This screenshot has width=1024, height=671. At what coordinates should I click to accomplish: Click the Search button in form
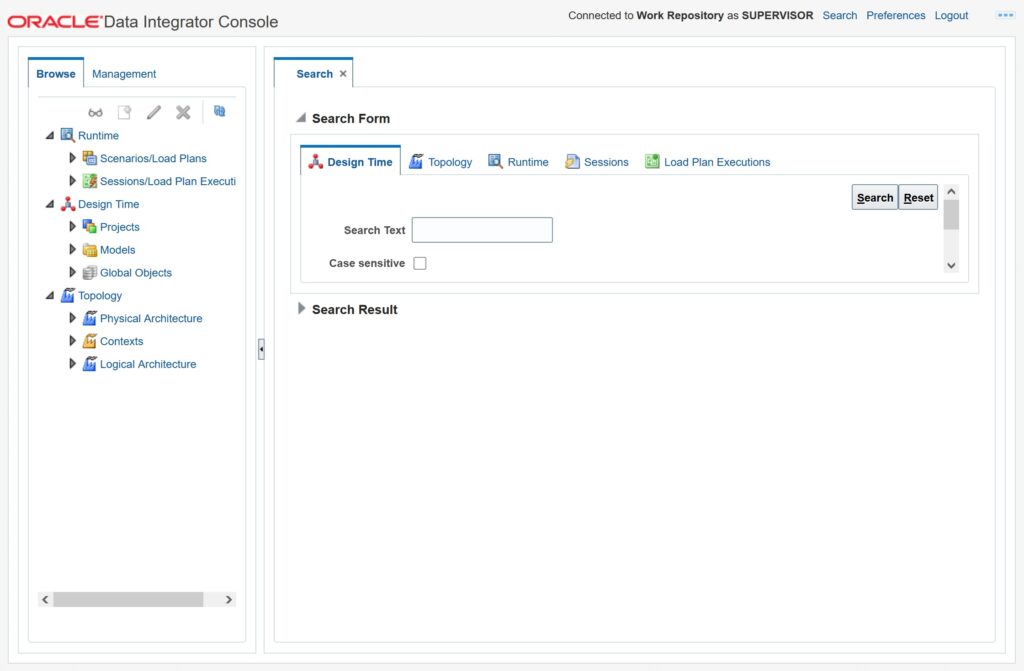pyautogui.click(x=874, y=197)
